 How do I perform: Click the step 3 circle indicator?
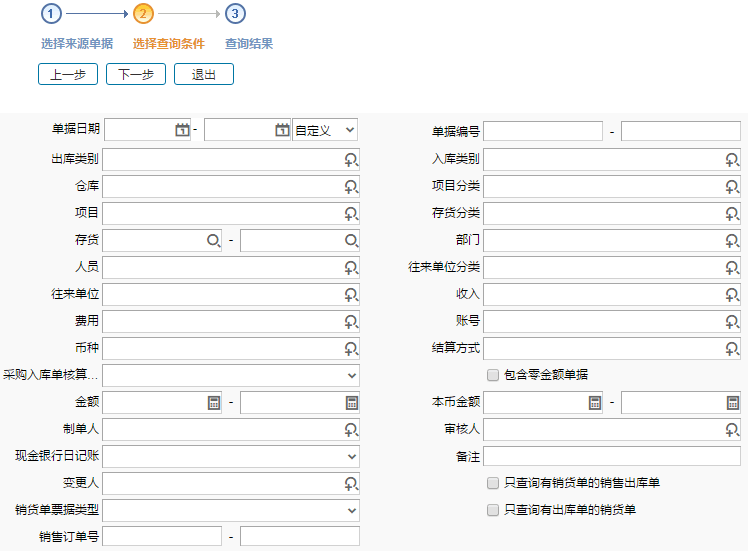pyautogui.click(x=235, y=13)
